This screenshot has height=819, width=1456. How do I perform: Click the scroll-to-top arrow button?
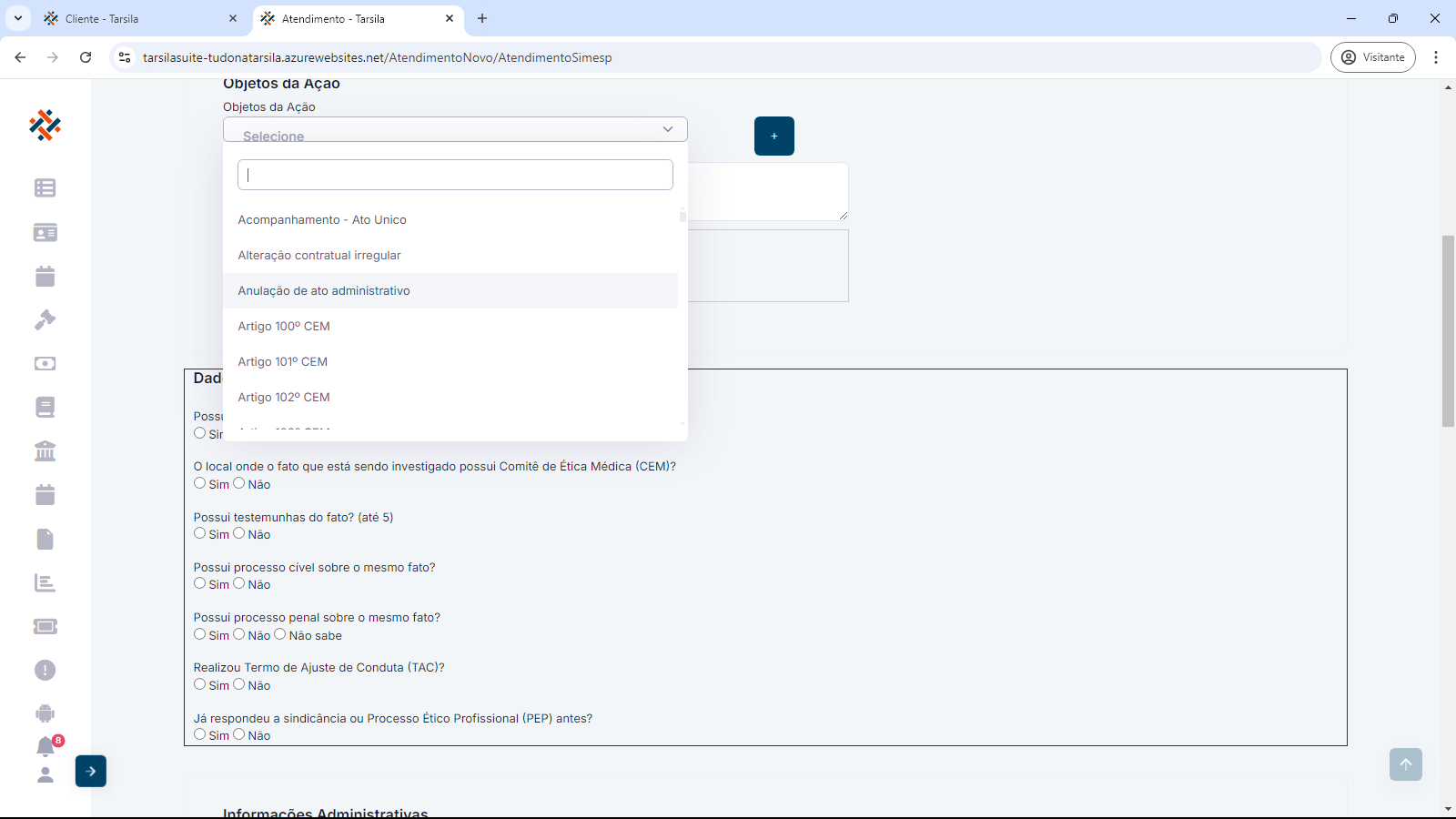1405,764
